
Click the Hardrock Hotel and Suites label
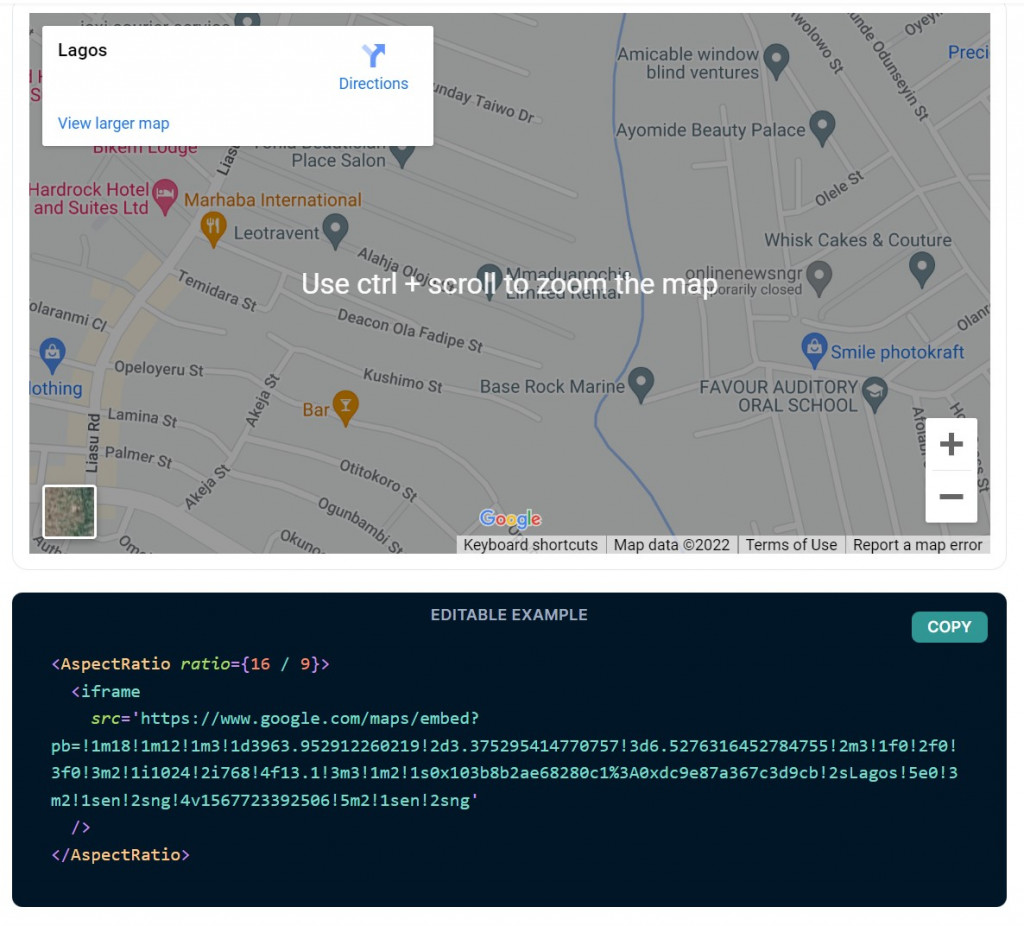pyautogui.click(x=89, y=199)
